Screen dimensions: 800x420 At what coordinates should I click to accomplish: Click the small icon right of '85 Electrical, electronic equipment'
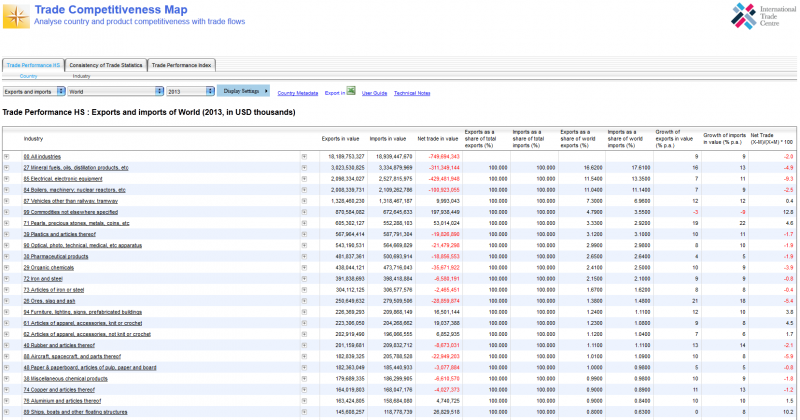(305, 177)
